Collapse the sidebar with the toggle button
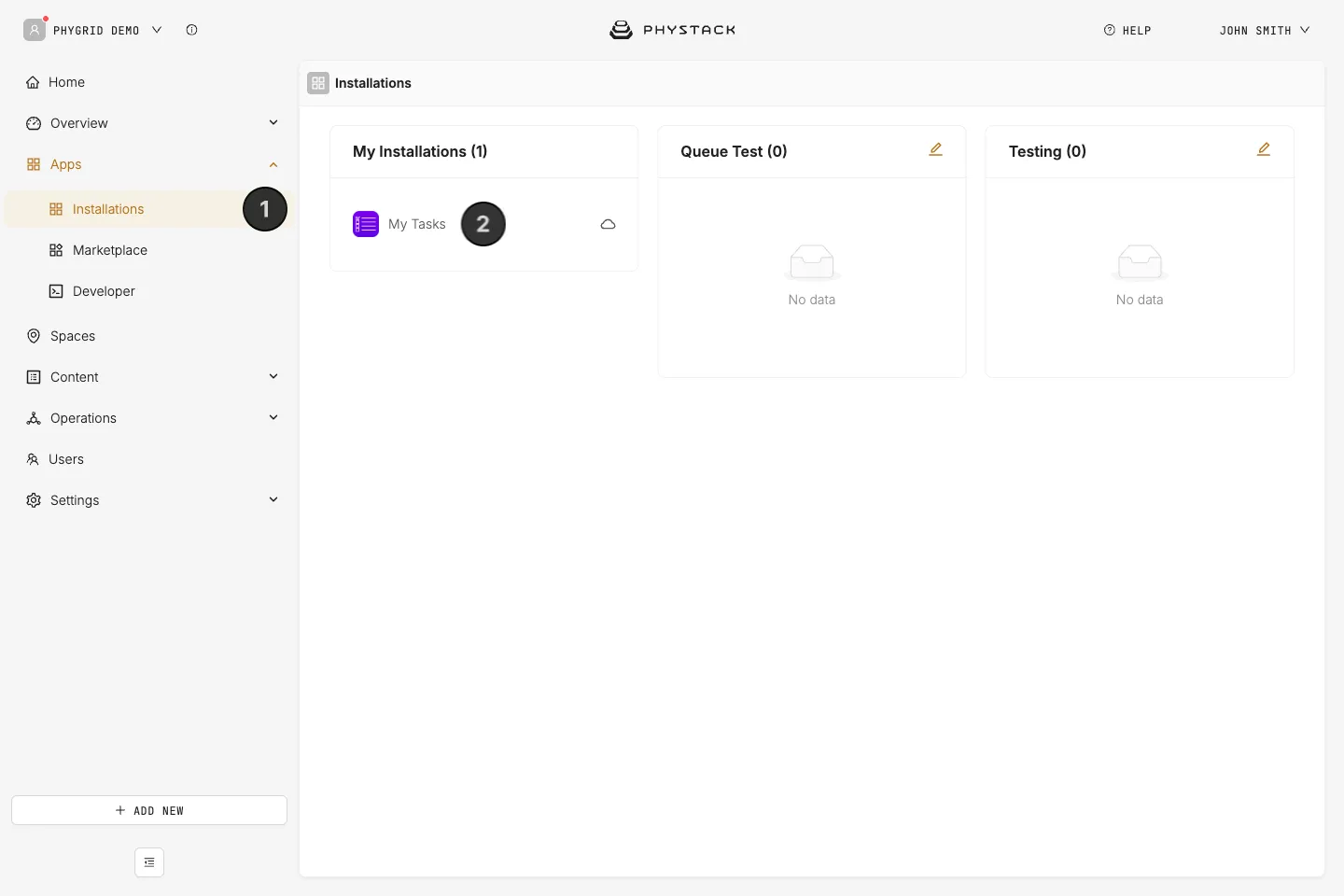The width and height of the screenshot is (1344, 896). coord(149,862)
